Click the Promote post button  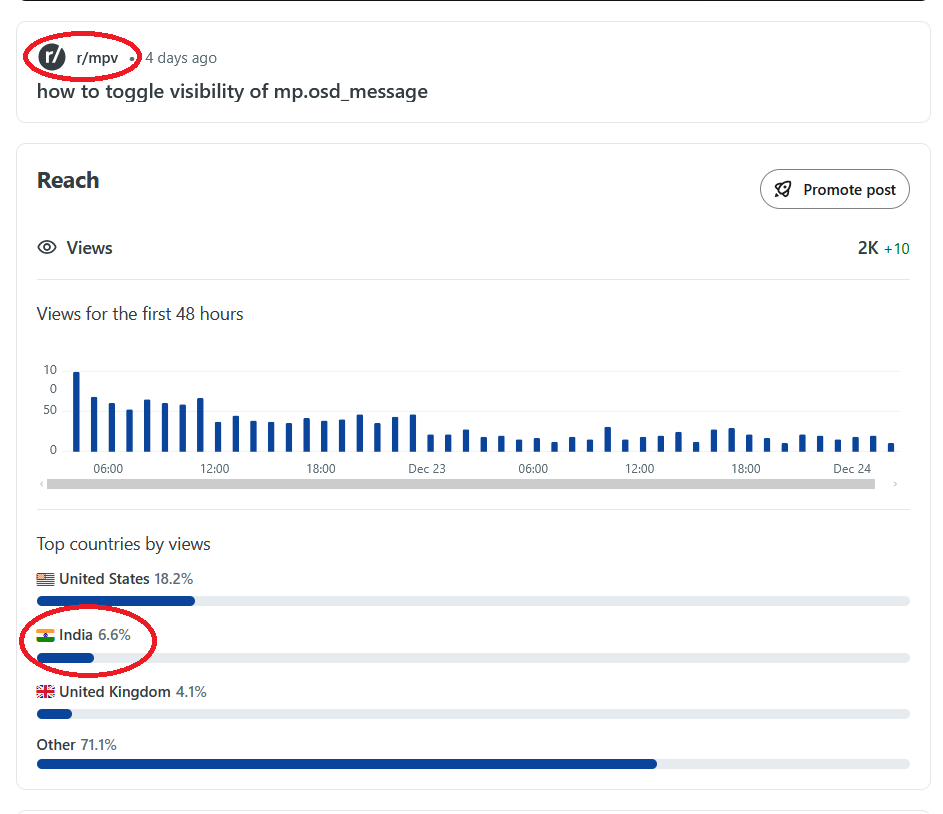coord(834,189)
